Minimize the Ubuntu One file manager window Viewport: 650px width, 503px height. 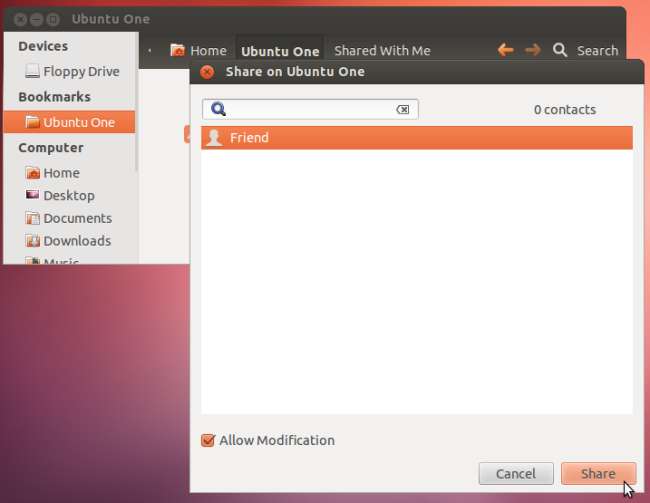click(x=36, y=19)
